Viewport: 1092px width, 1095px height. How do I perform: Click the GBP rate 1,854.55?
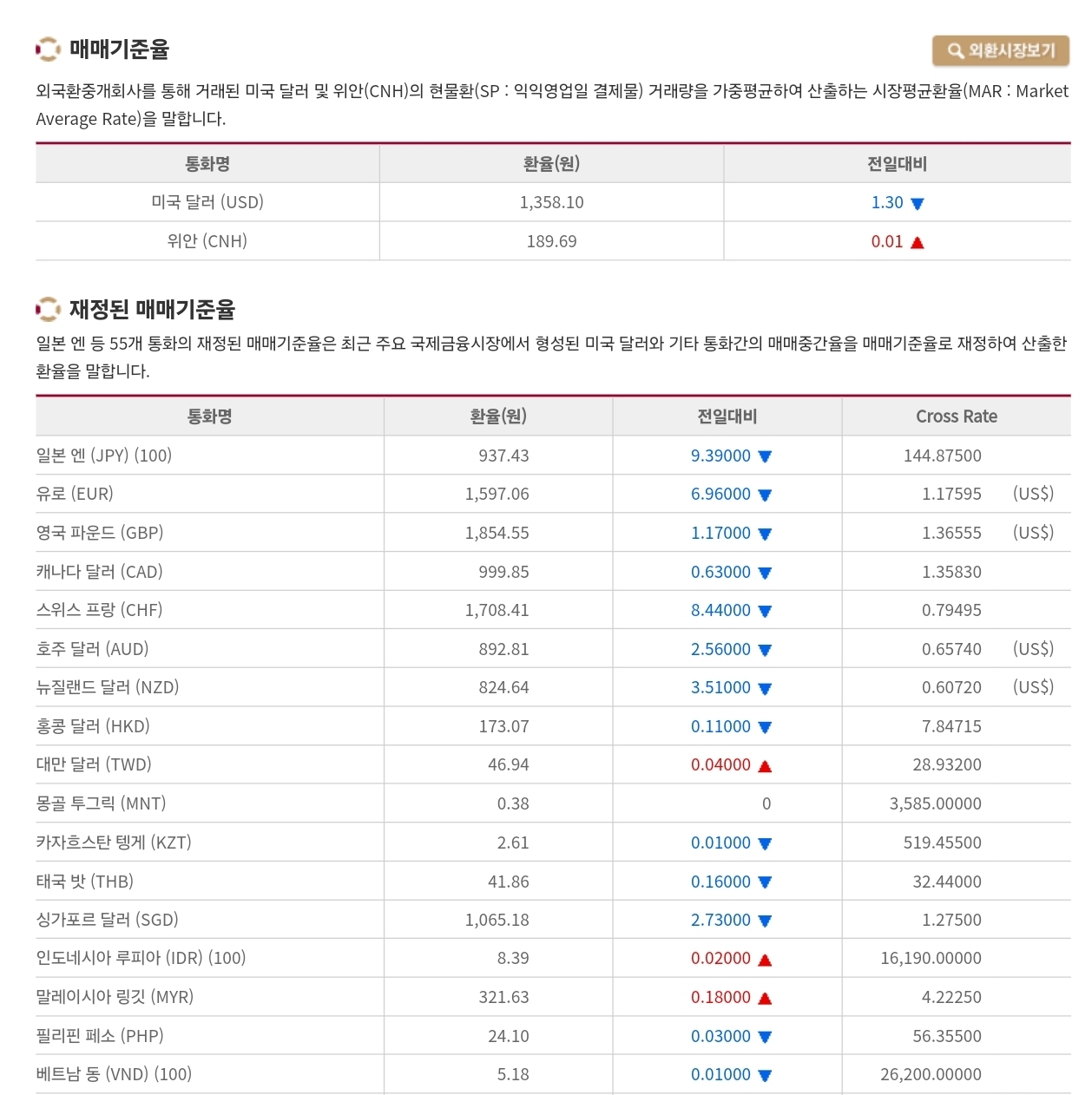pyautogui.click(x=497, y=533)
